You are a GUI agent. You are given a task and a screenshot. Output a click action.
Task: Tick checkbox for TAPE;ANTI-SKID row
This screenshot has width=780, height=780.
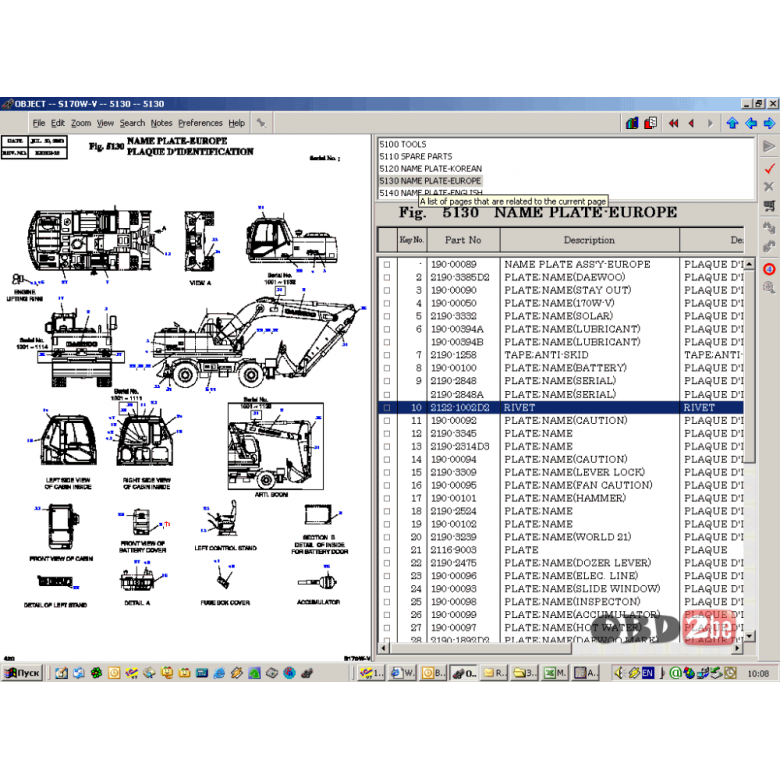click(x=387, y=355)
